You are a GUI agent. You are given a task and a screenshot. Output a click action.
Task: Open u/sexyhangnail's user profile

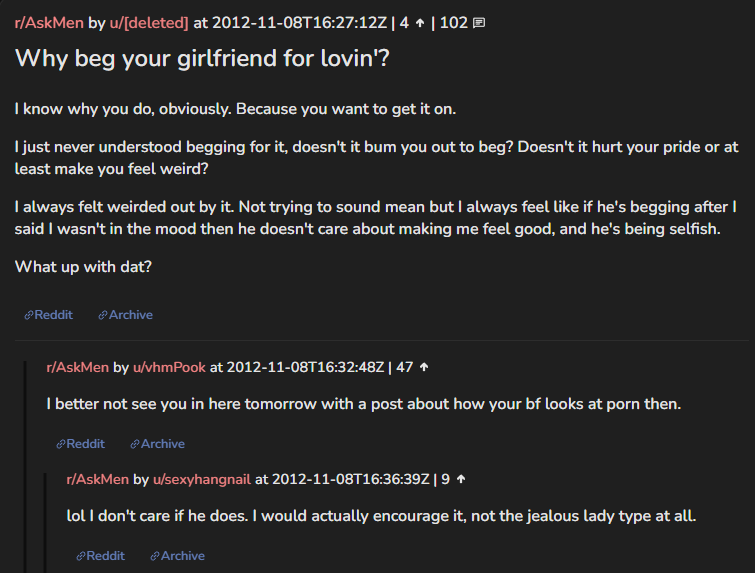coord(202,479)
